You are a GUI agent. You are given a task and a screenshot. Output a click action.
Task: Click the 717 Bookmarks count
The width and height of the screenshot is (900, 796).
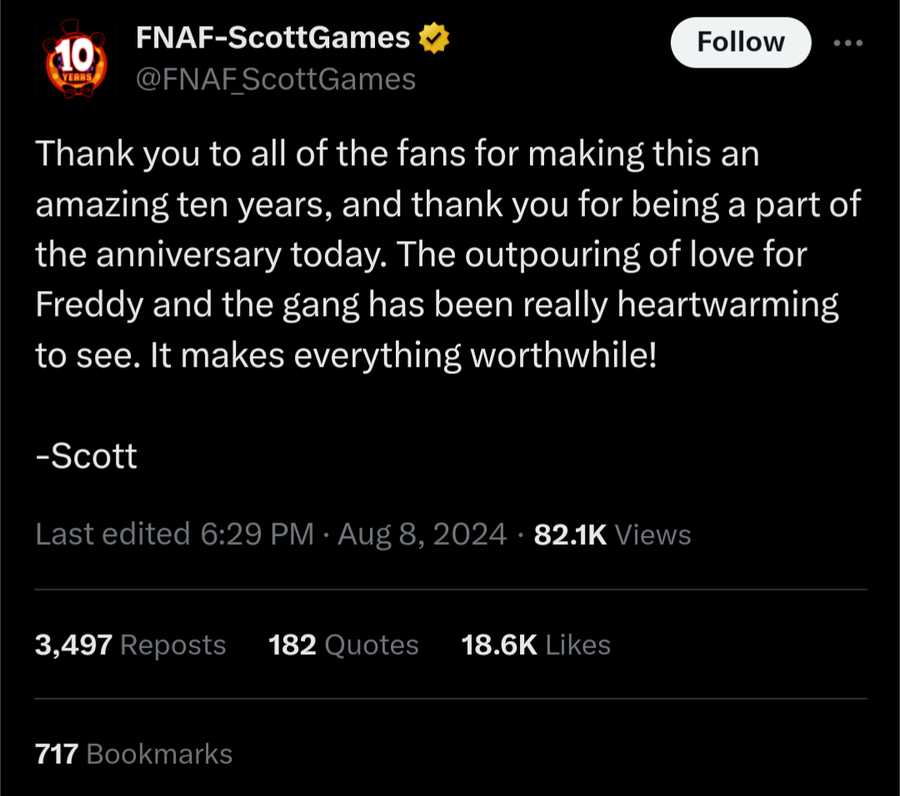coord(133,753)
